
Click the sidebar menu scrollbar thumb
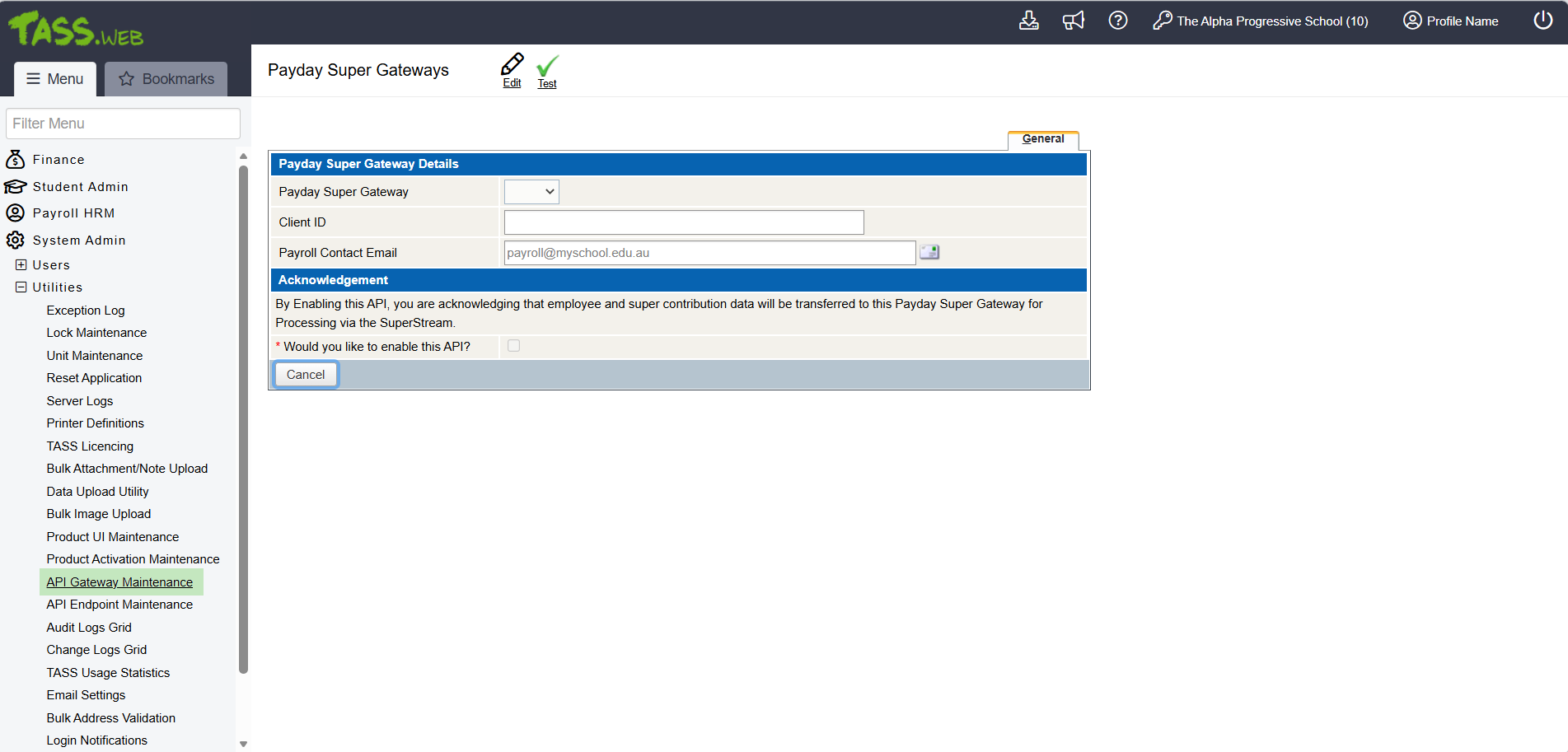click(x=243, y=420)
